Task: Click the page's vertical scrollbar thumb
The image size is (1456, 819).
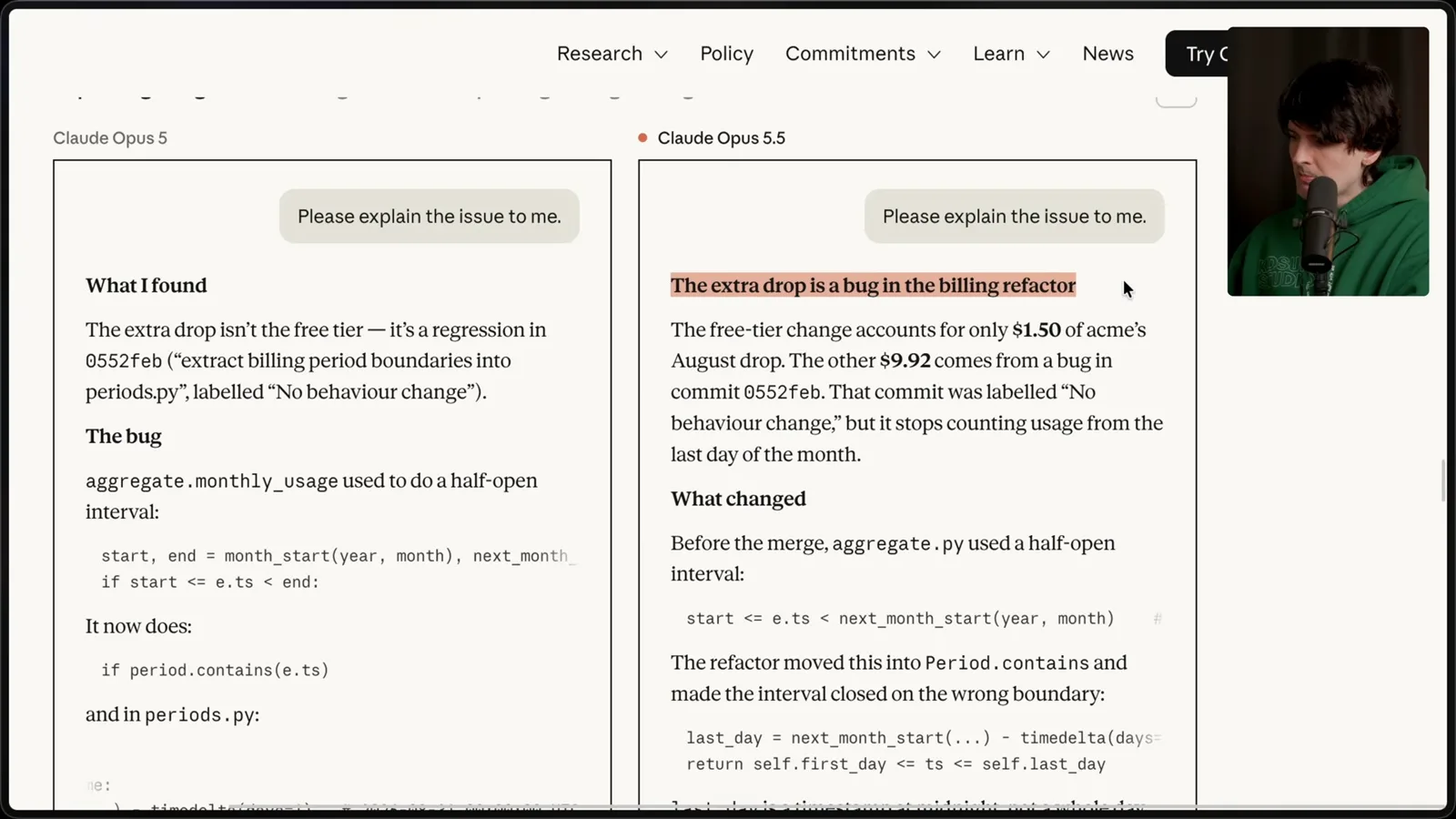Action: point(1443,480)
